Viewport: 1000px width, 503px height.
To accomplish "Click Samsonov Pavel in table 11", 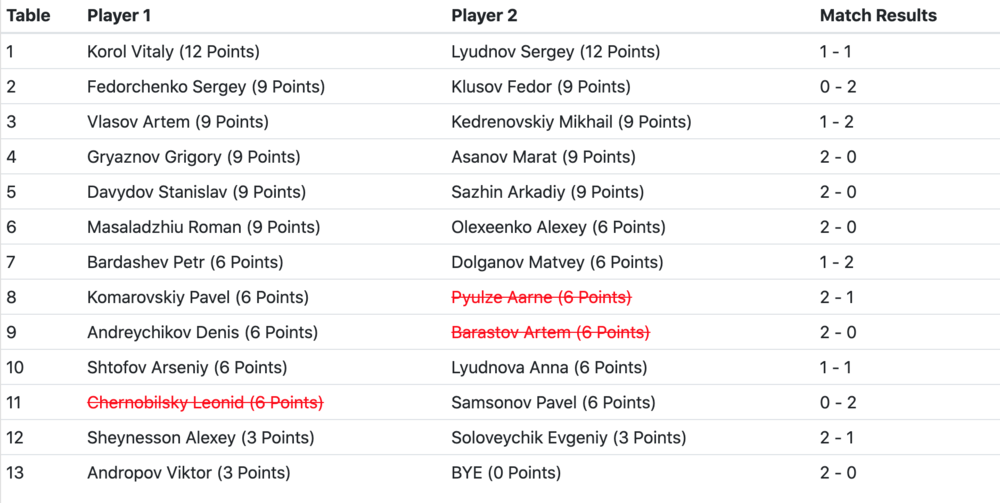I will click(x=553, y=403).
